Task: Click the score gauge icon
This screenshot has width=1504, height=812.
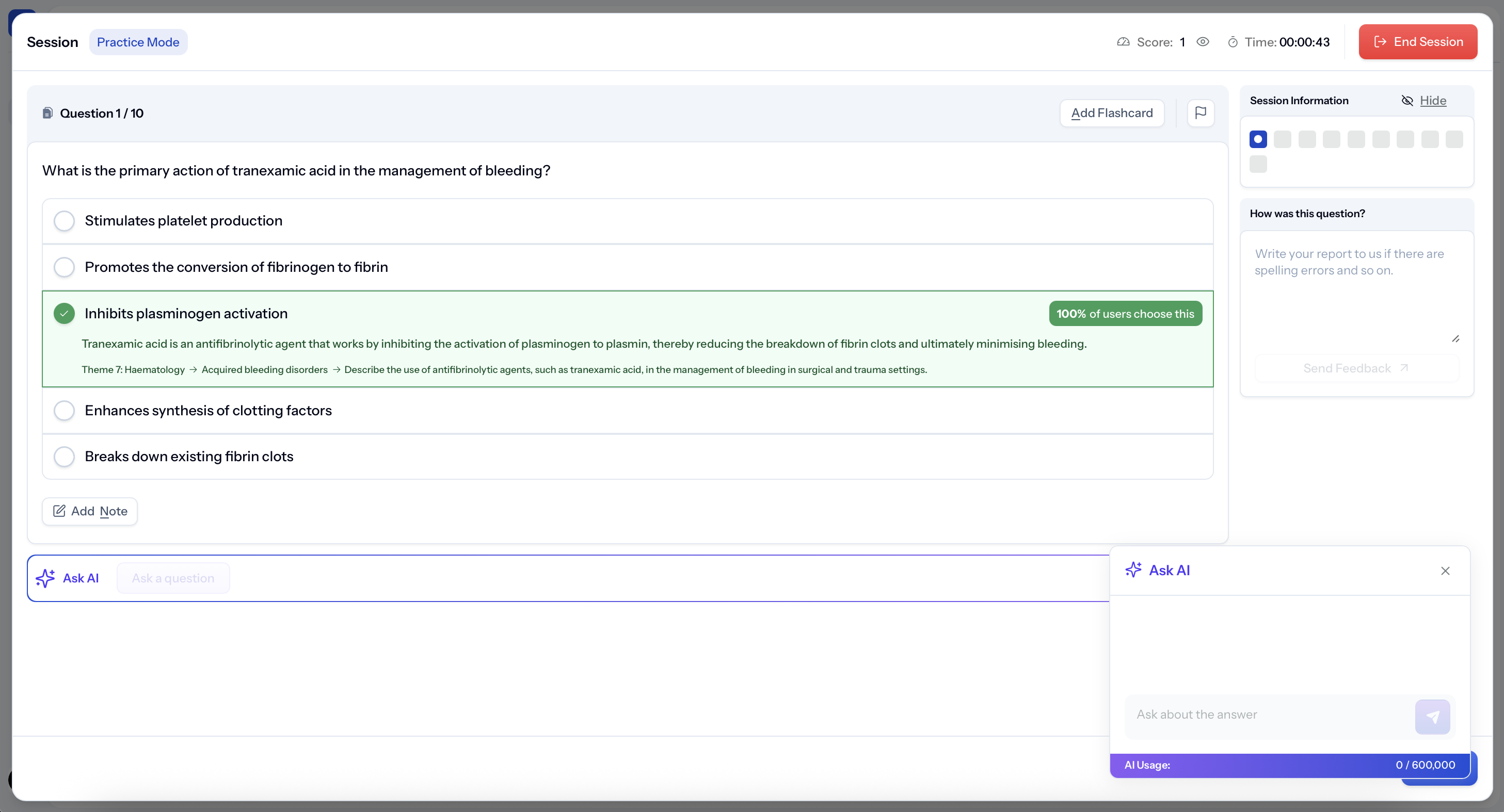Action: pyautogui.click(x=1123, y=42)
